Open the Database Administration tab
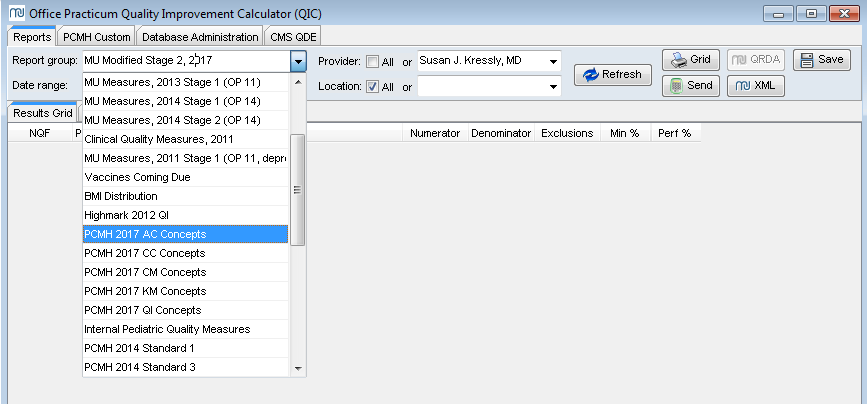Viewport: 867px width, 404px height. pos(200,37)
